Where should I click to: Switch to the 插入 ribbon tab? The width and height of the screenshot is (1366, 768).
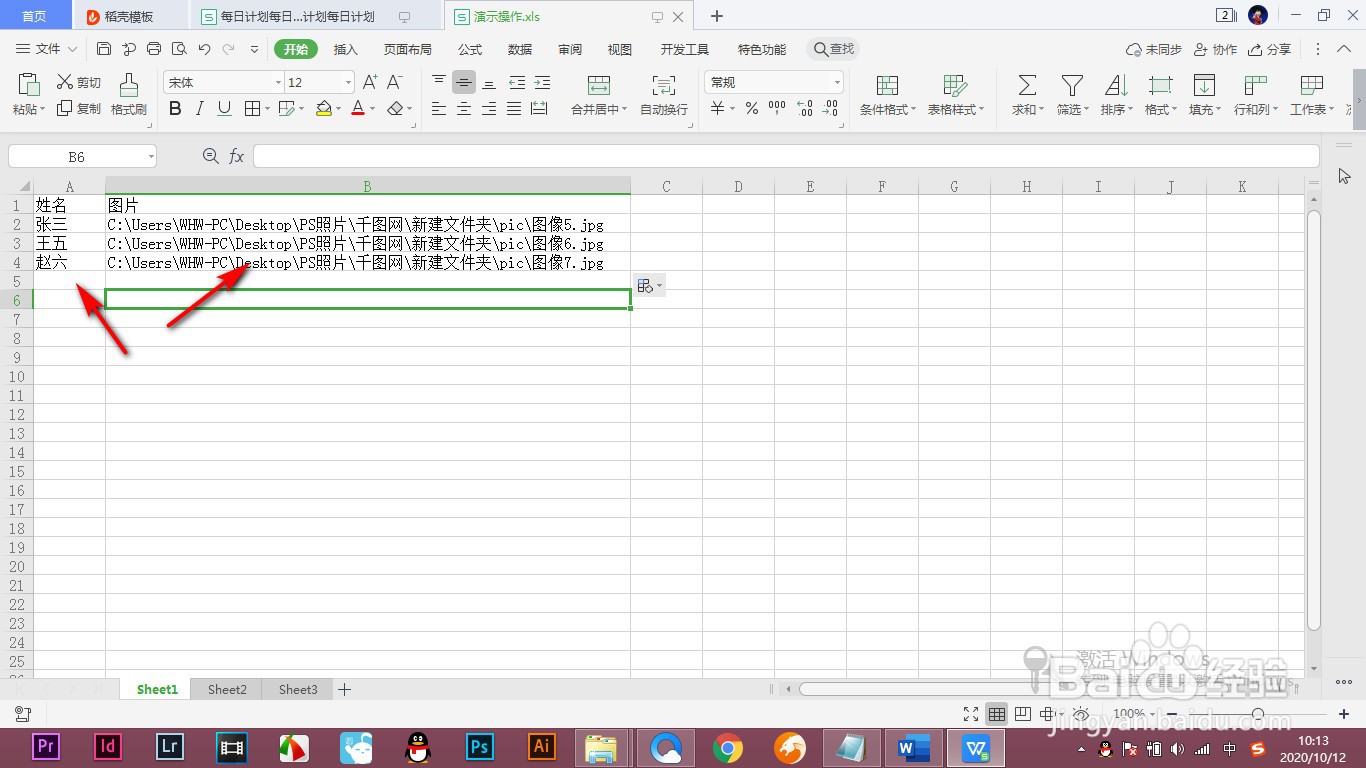pos(345,48)
